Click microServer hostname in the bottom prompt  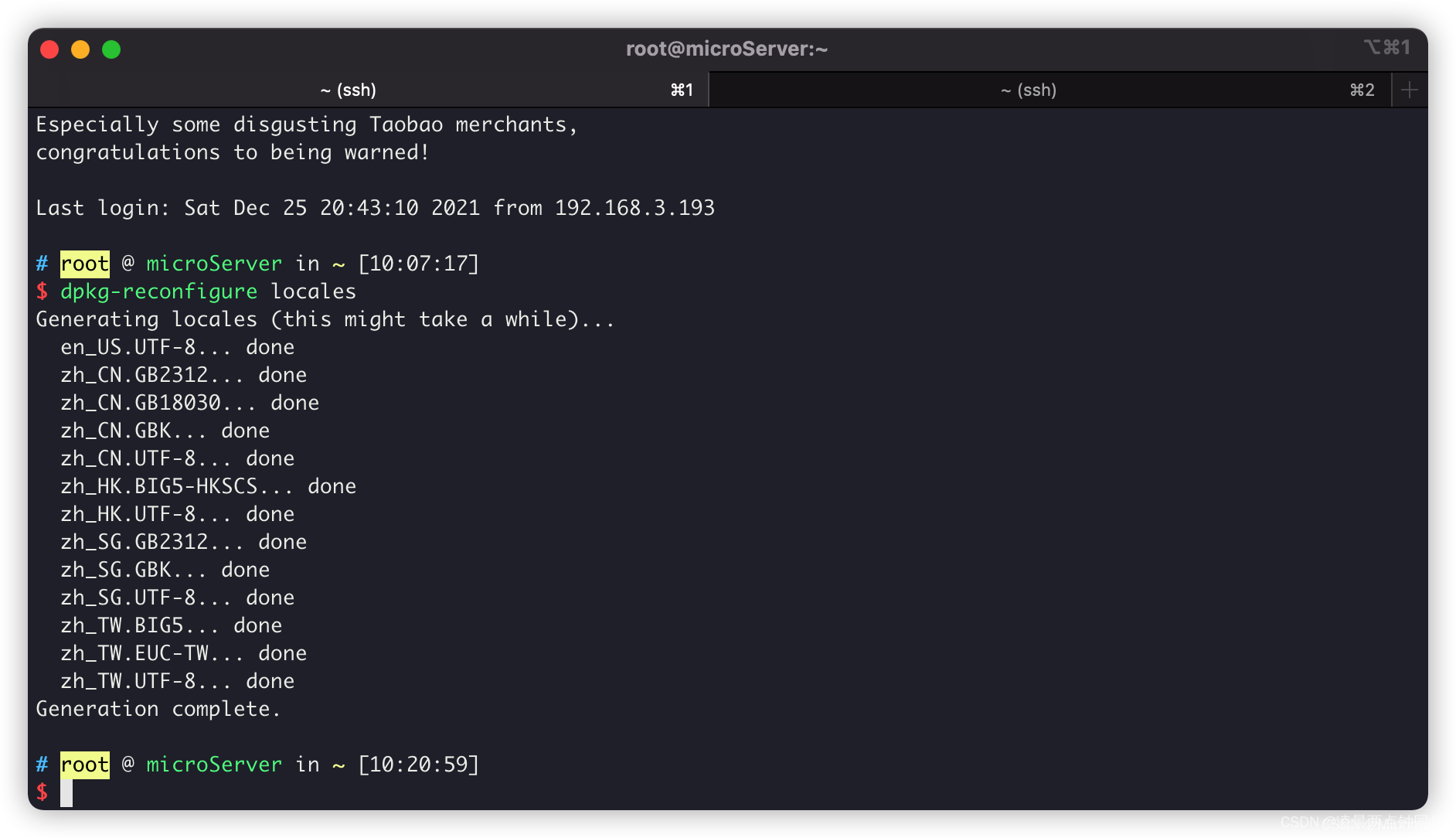point(214,765)
